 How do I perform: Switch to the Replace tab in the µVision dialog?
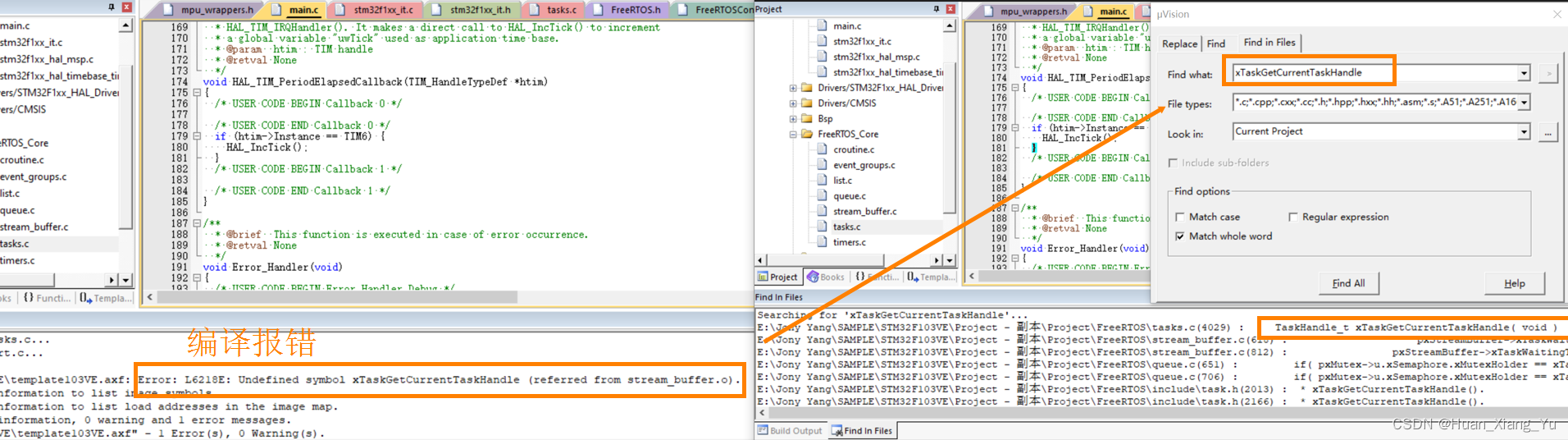point(1179,44)
